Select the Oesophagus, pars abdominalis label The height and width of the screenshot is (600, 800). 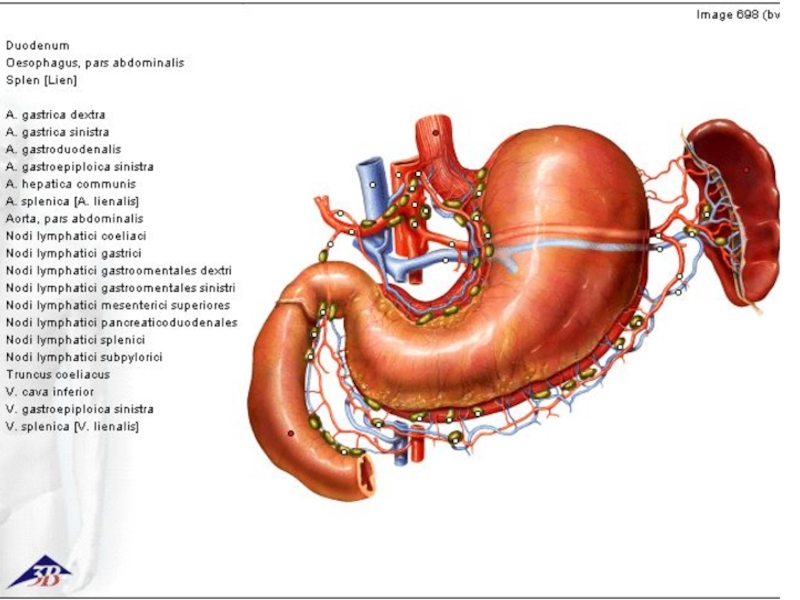pyautogui.click(x=95, y=62)
